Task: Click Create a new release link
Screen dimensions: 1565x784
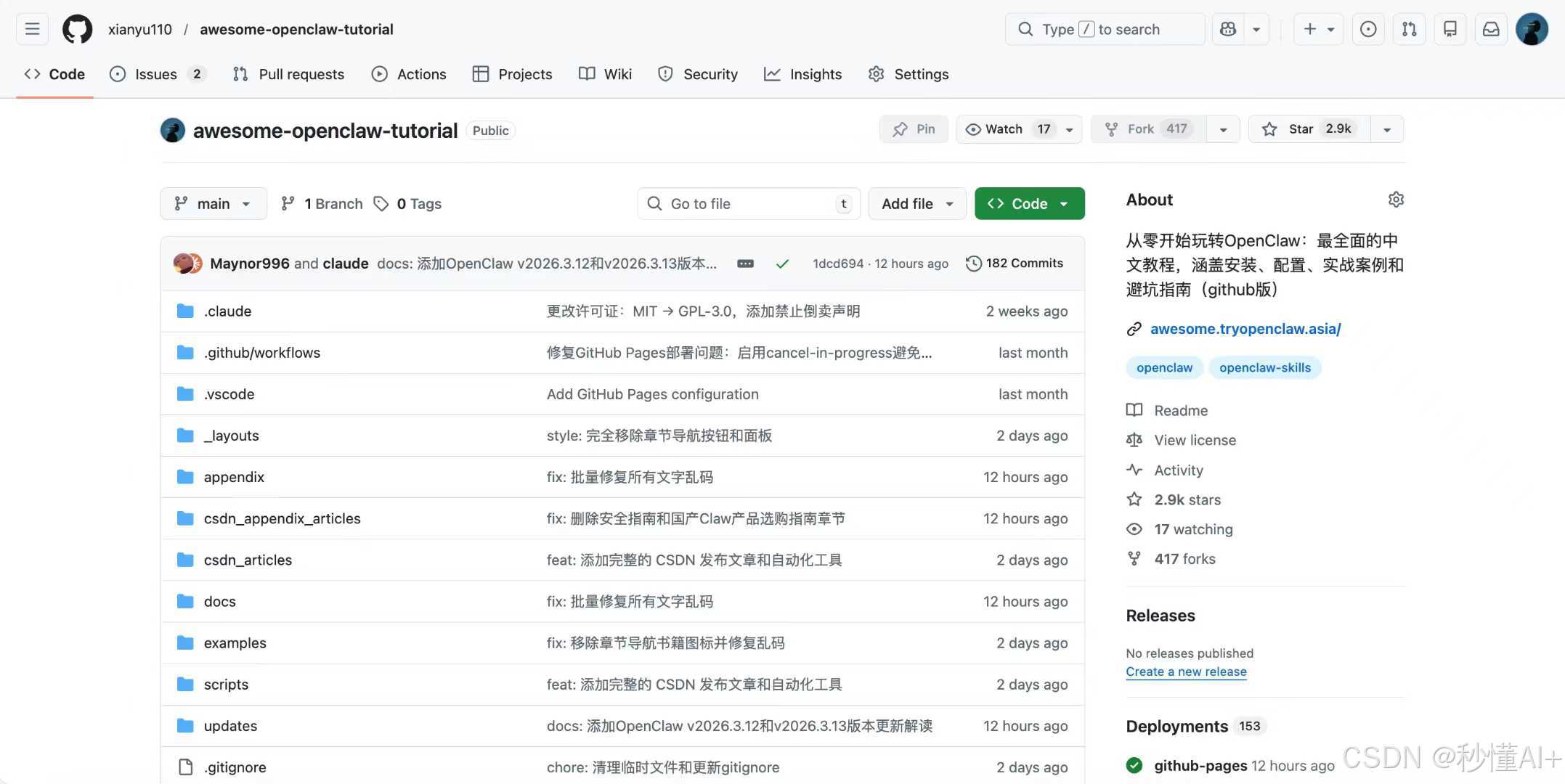Action: pos(1186,671)
